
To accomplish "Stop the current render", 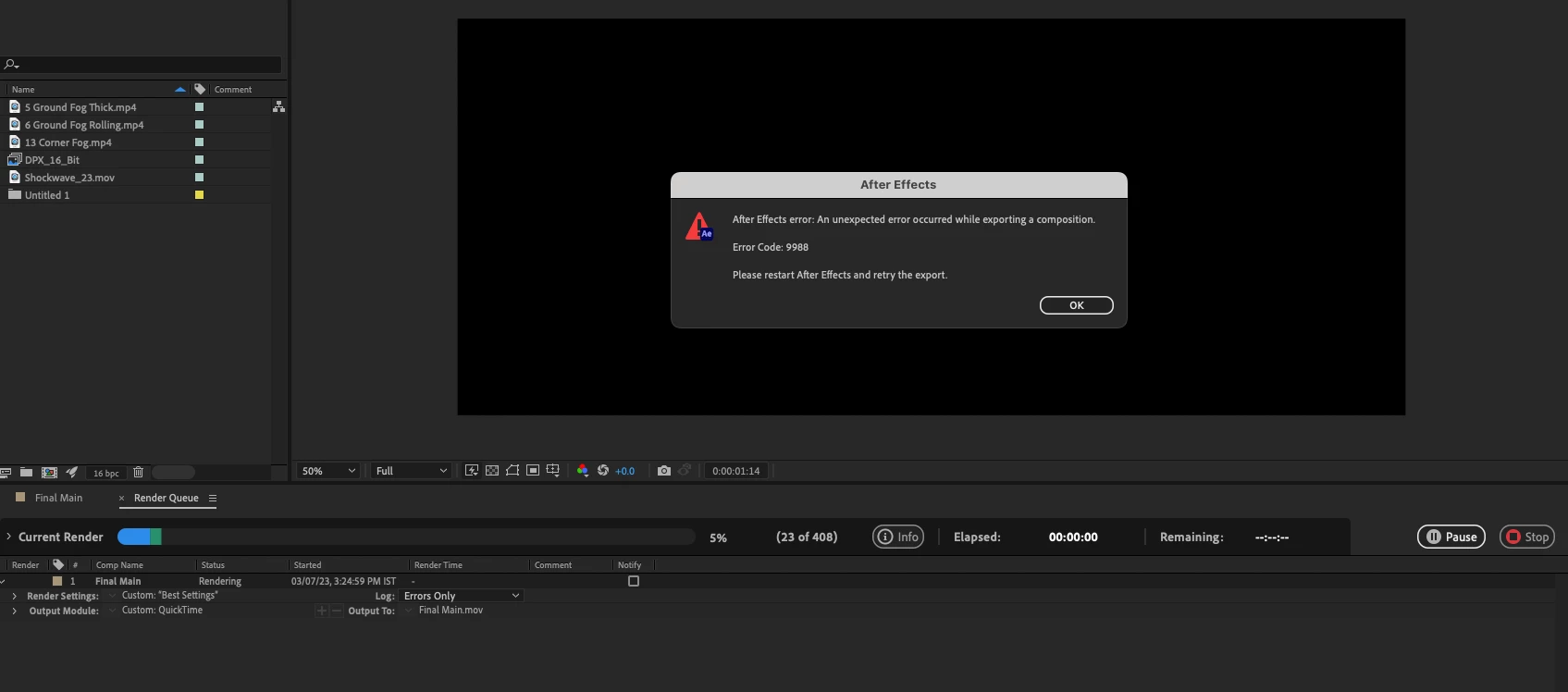I will 1527,537.
